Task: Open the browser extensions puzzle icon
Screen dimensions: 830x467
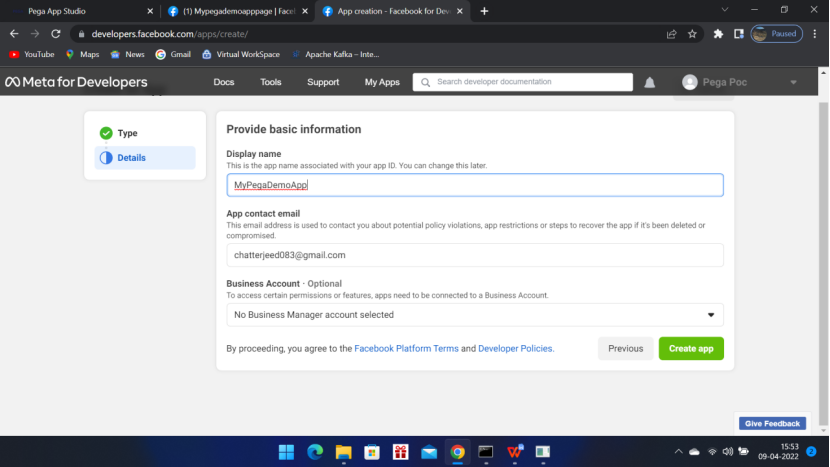Action: coord(718,34)
